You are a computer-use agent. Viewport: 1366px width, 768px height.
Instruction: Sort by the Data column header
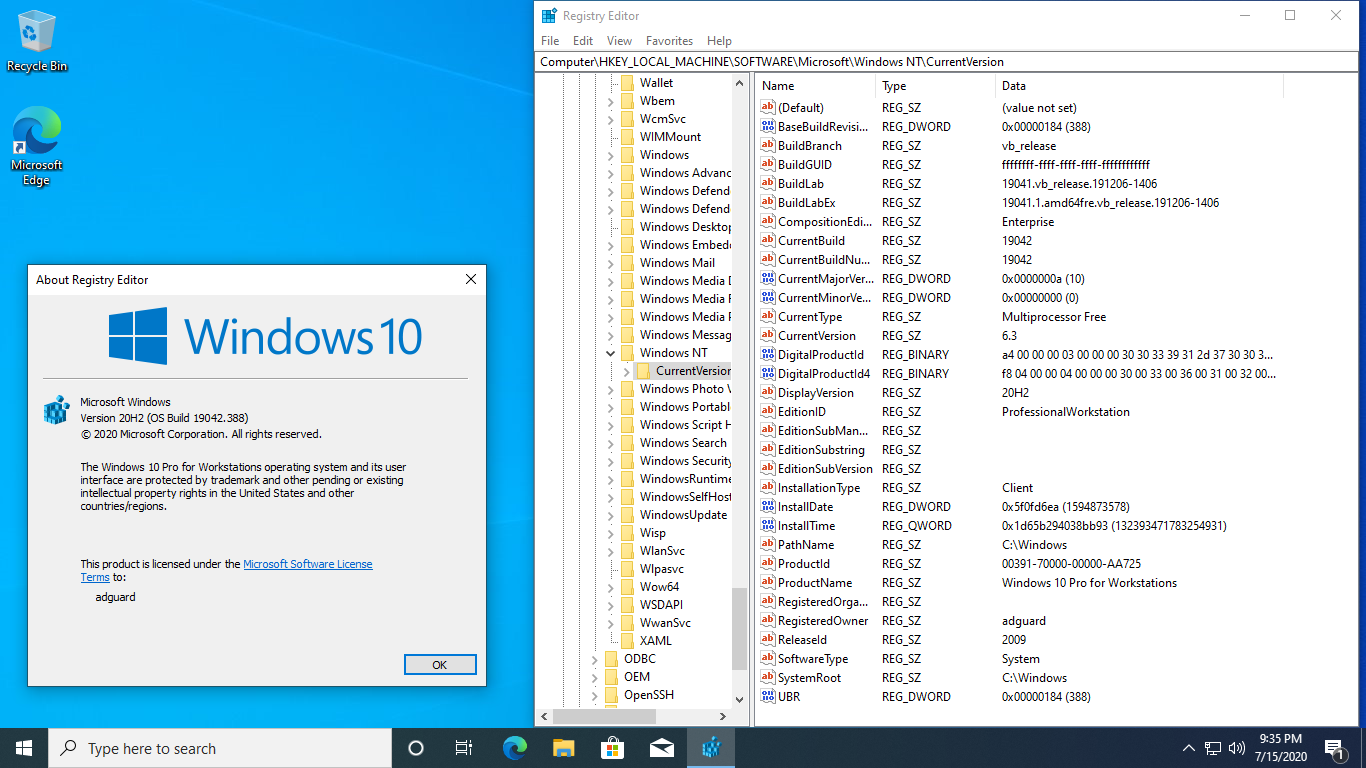coord(1139,86)
